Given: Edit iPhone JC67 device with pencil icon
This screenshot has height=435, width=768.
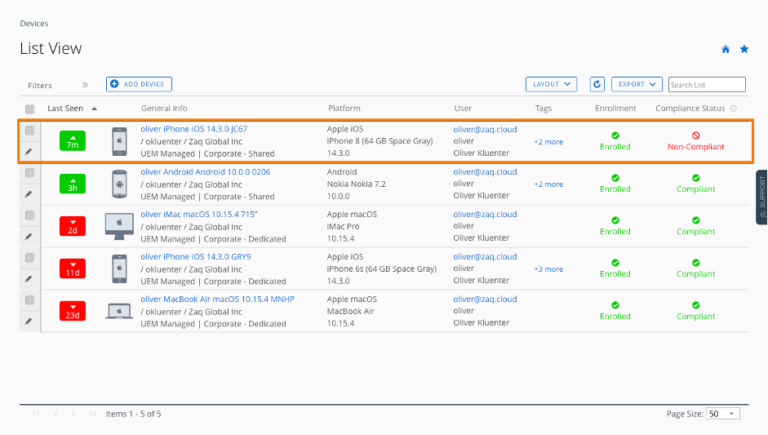Looking at the screenshot, I should (x=29, y=152).
